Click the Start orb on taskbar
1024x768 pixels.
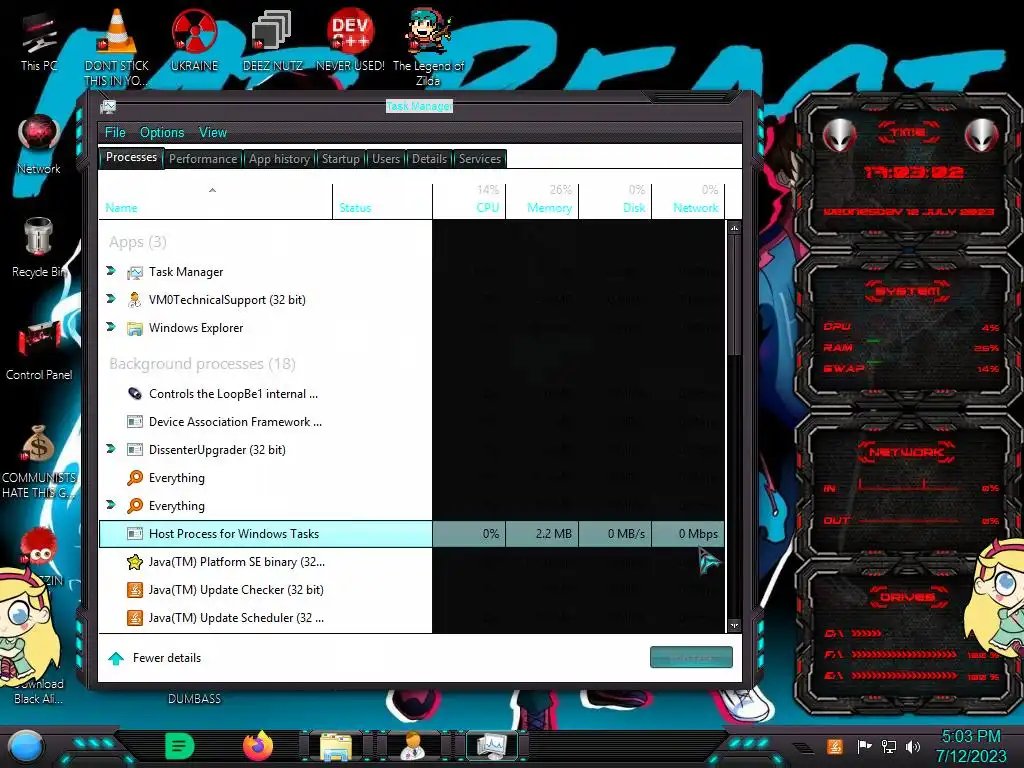[x=25, y=747]
